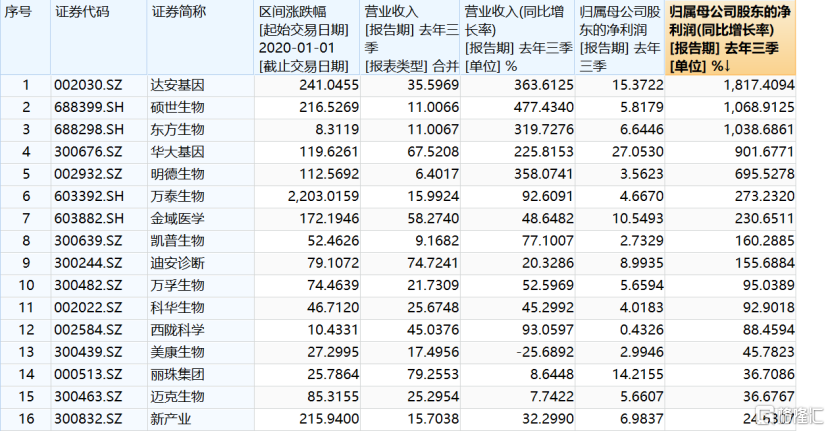
Task: Select the 区间涨跌幅 column header
Action: [307, 38]
